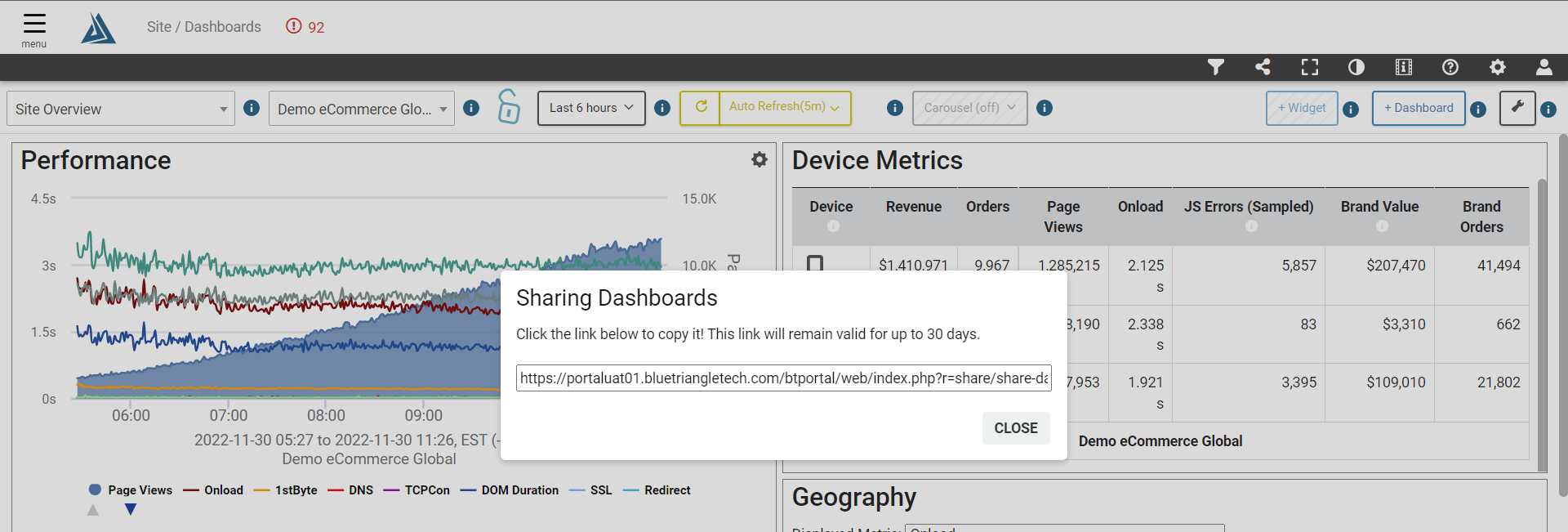Toggle Redirect series in legend
The image size is (1568, 532).
coord(657,490)
